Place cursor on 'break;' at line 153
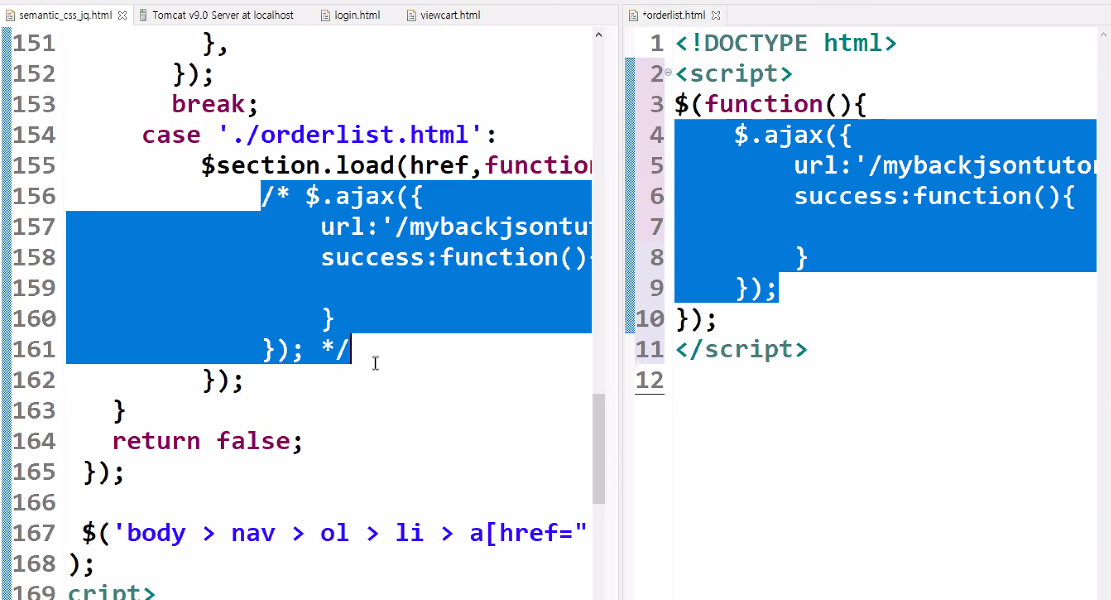This screenshot has width=1111, height=600. click(x=215, y=104)
